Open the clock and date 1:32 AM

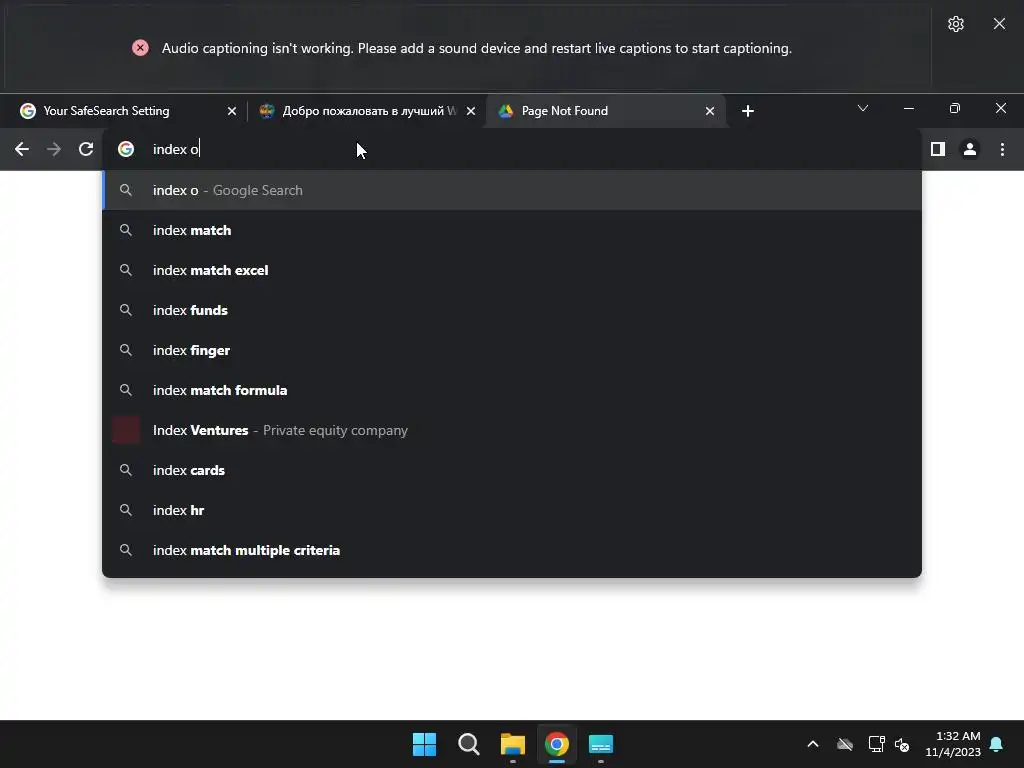click(953, 744)
